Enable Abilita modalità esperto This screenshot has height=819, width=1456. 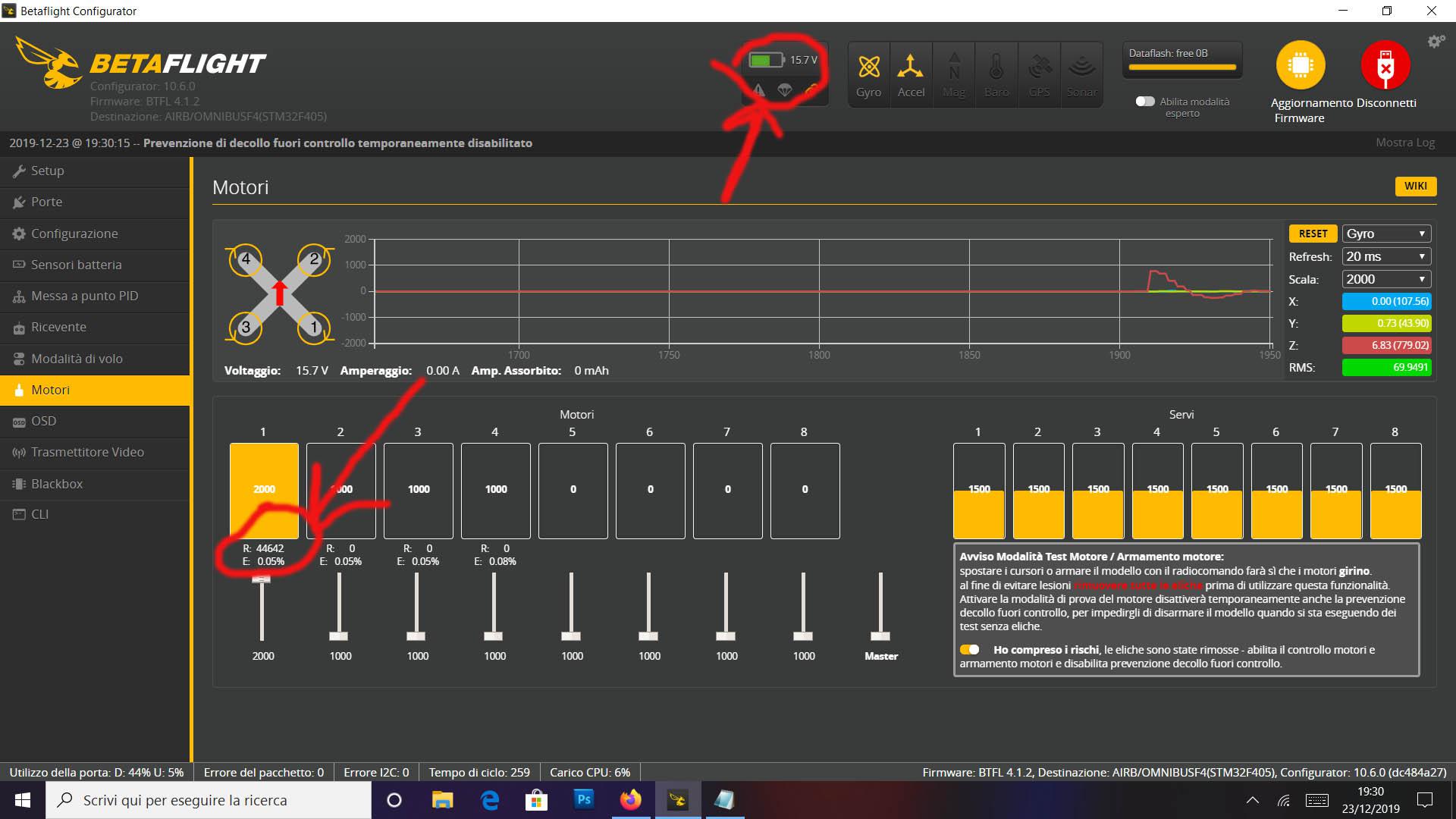pos(1146,100)
